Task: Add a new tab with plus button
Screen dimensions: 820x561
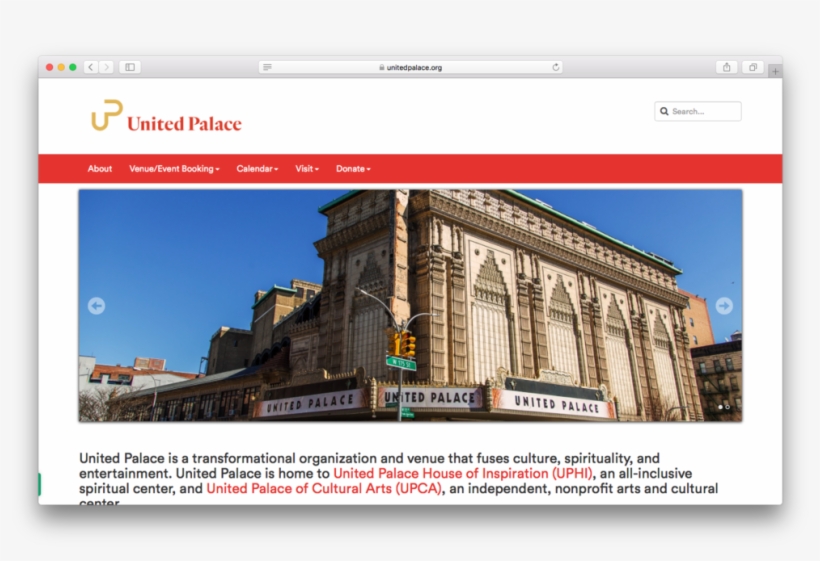Action: tap(775, 71)
